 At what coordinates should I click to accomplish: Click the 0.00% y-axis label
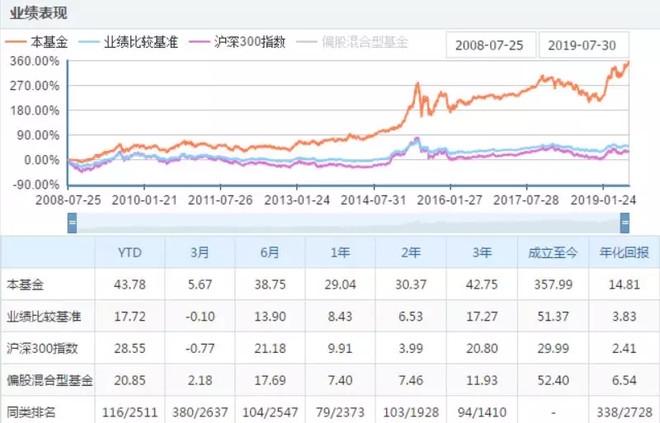click(42, 160)
